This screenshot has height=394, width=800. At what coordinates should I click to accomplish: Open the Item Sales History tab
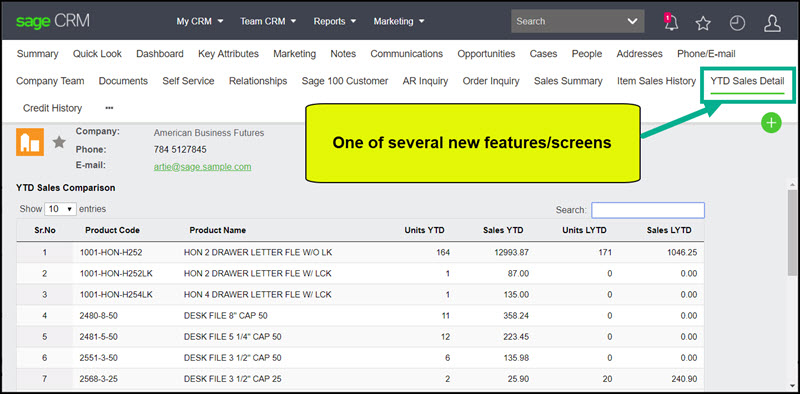[x=656, y=81]
